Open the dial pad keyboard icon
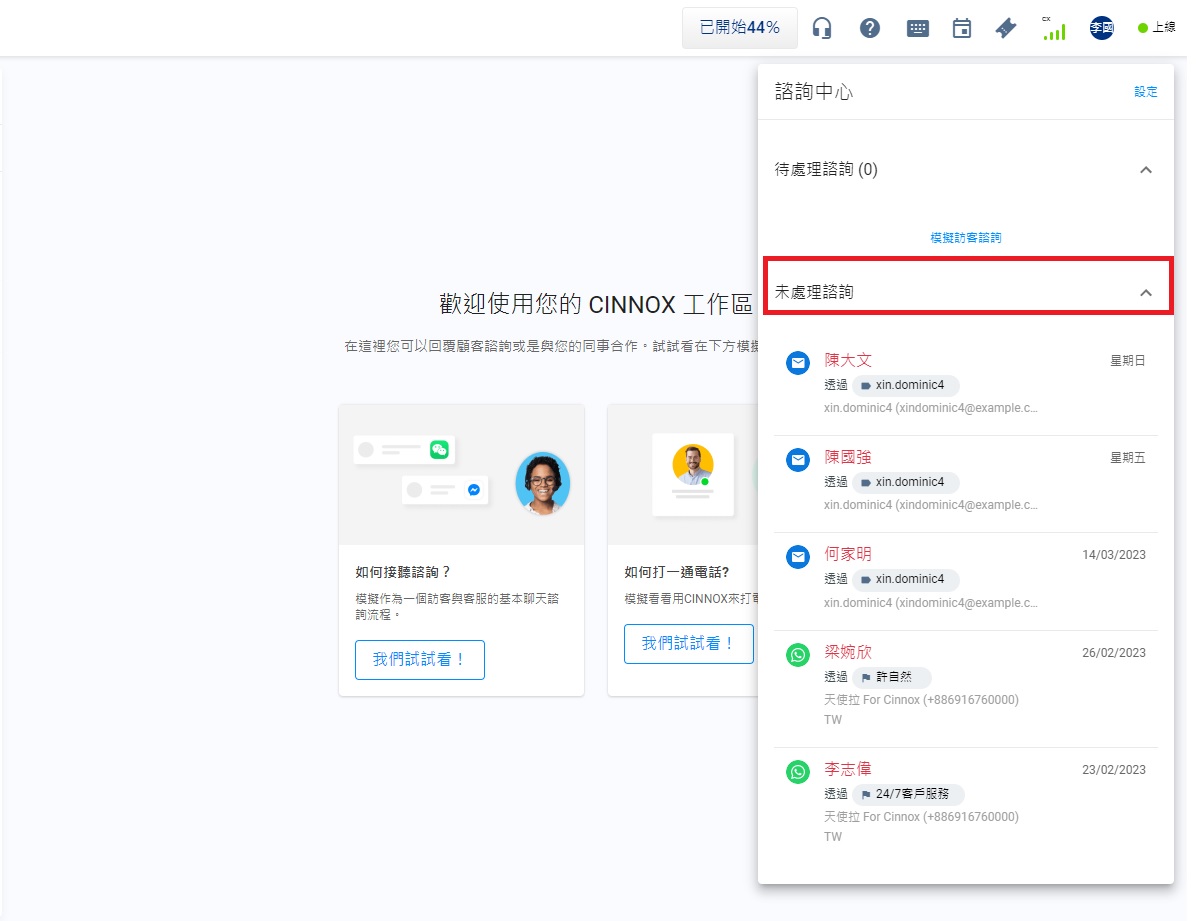Viewport: 1200px width, 921px height. [x=918, y=28]
